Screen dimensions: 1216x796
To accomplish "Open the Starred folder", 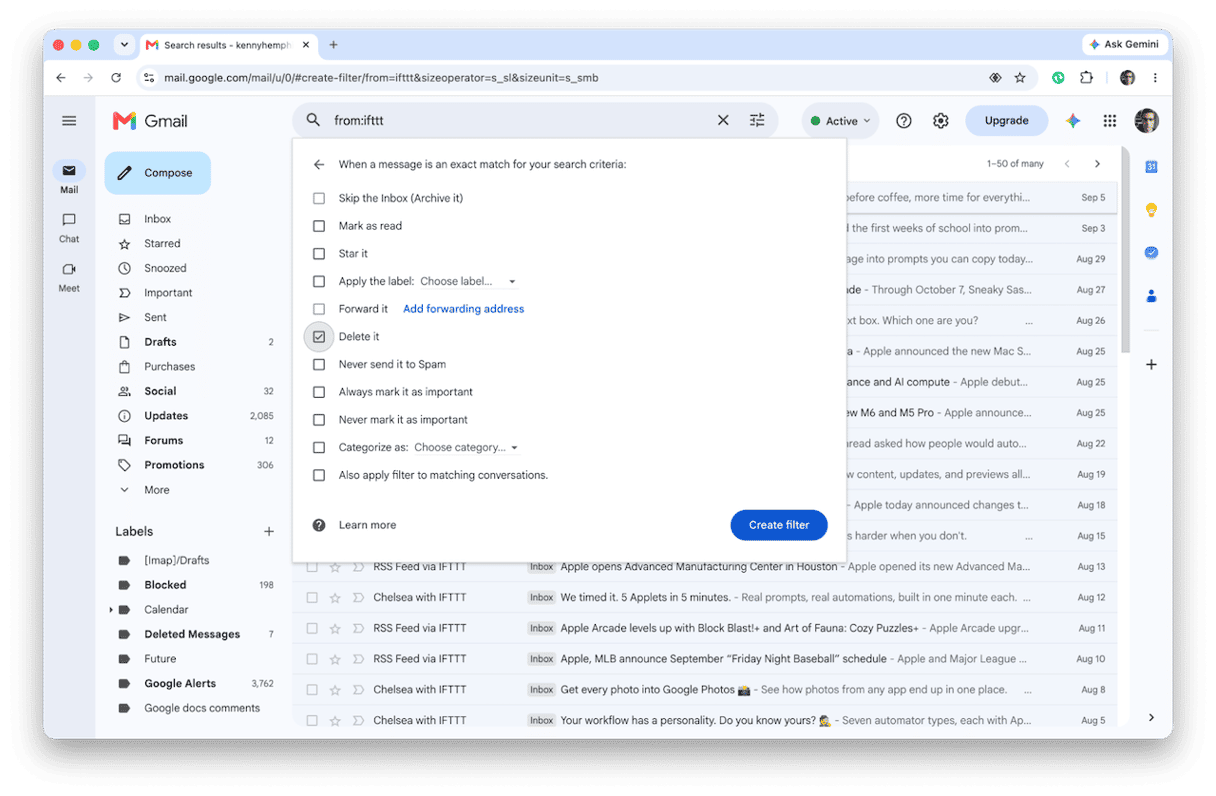I will pos(162,244).
